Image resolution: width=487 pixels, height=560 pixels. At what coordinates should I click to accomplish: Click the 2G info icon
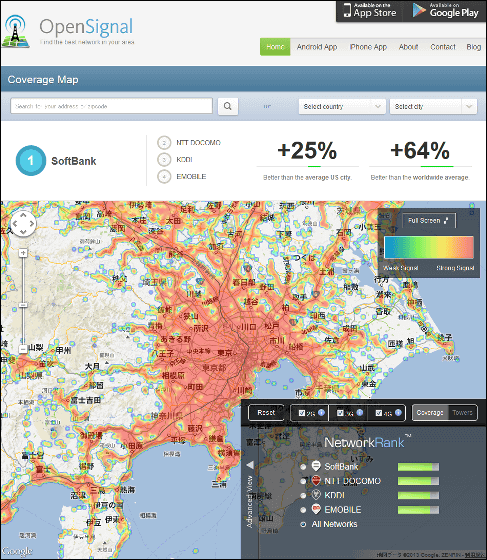321,412
